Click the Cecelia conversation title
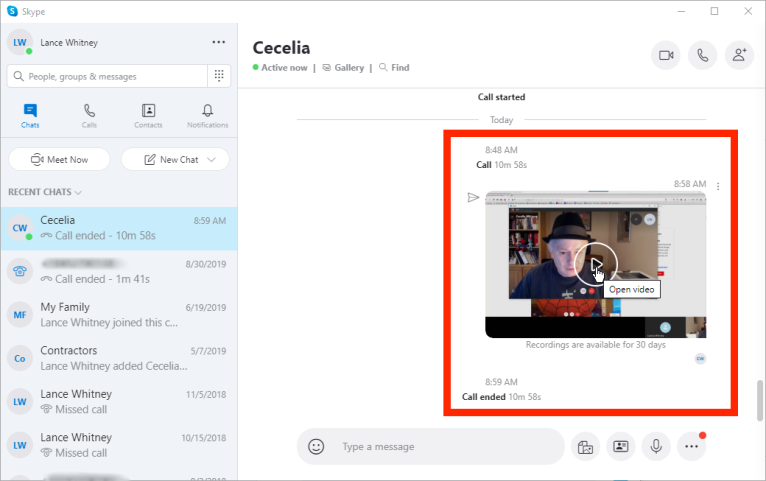This screenshot has width=766, height=481. point(281,48)
